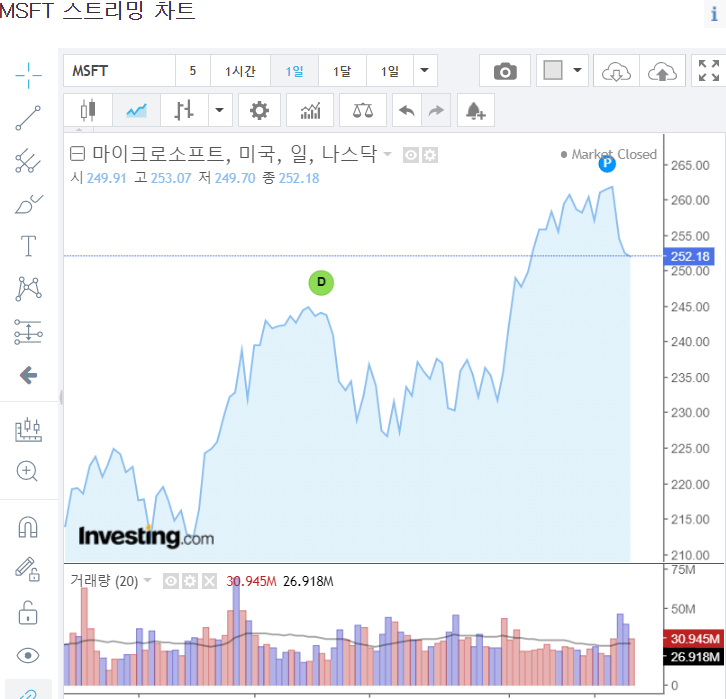Activate the zoom-in magnifier tool
Screen dimensions: 726x699
tap(27, 472)
